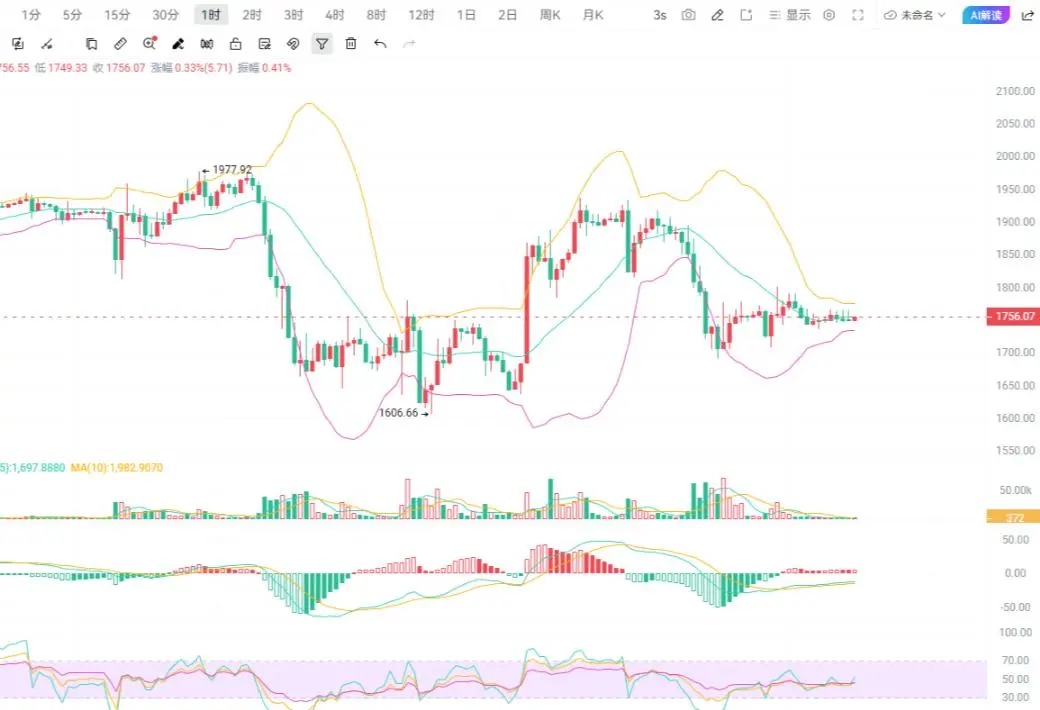
Task: Take a chart snapshot with camera icon
Action: [x=688, y=15]
